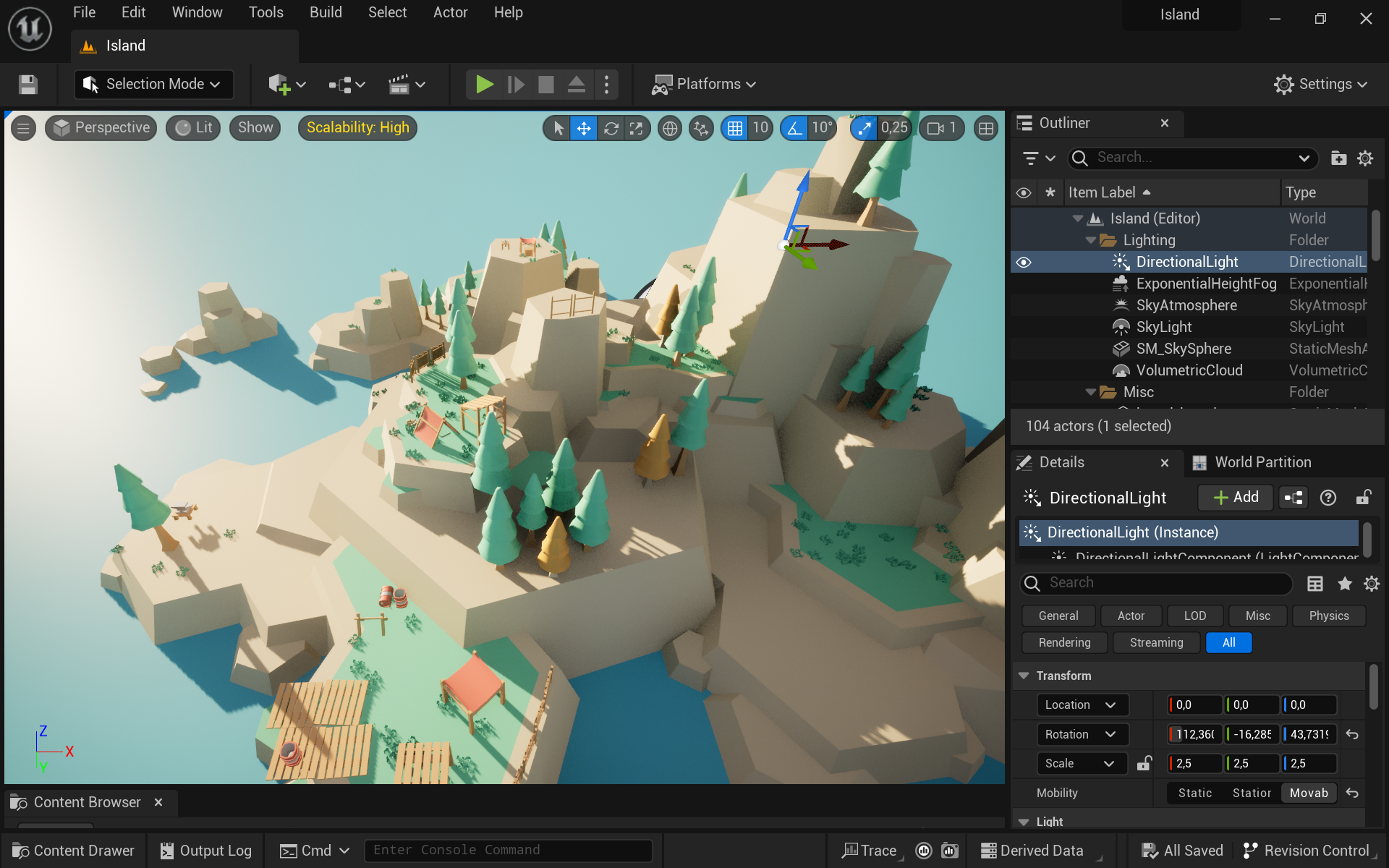Click the console command input field
Viewport: 1389px width, 868px height.
(508, 851)
